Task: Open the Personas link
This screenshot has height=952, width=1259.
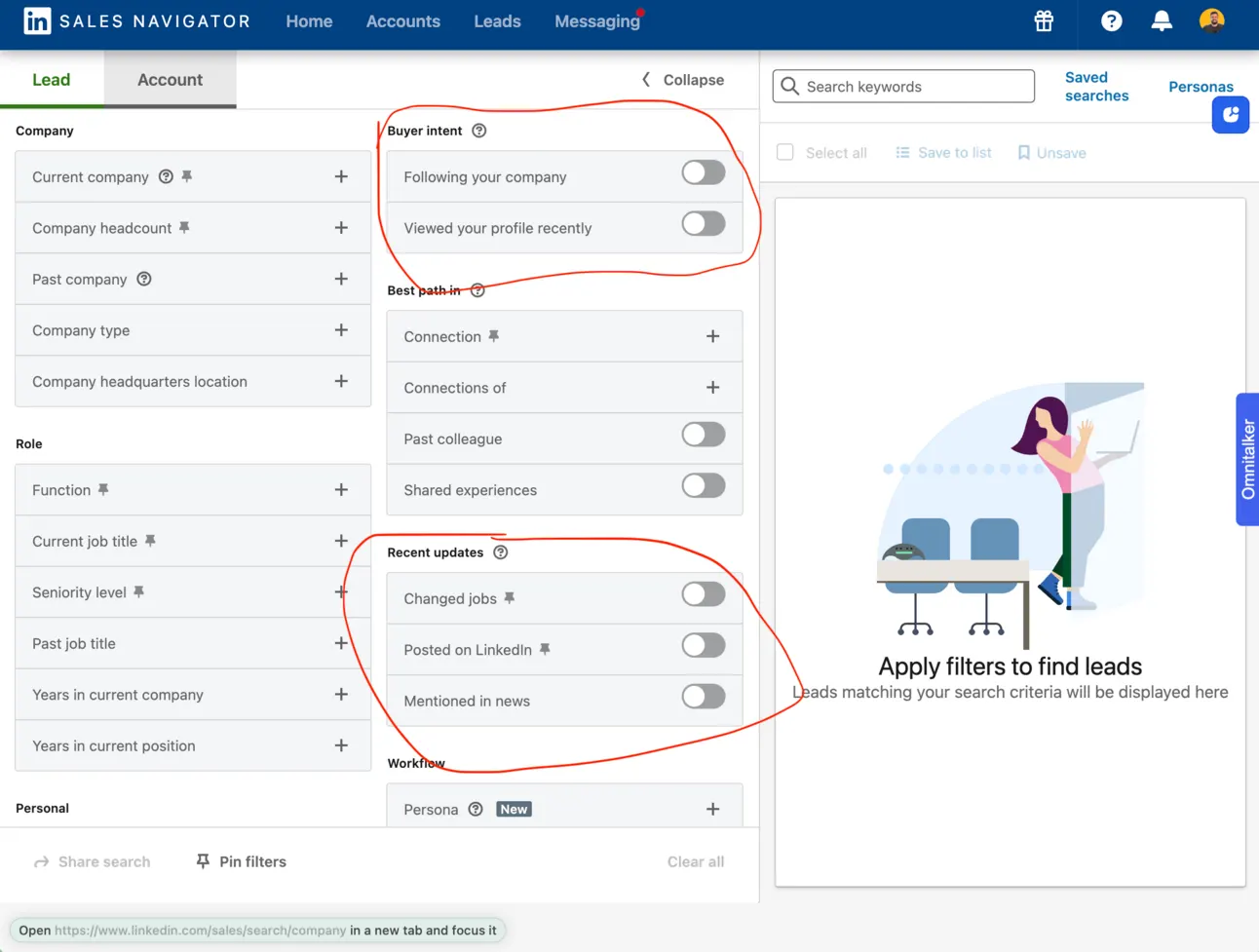Action: pyautogui.click(x=1201, y=87)
